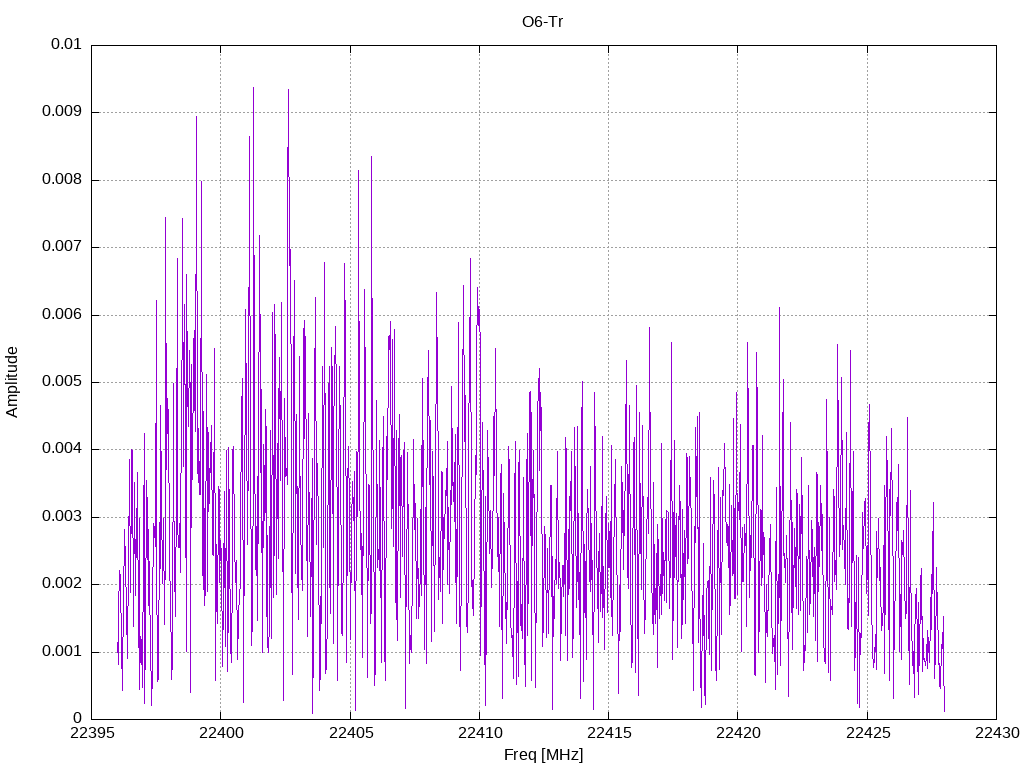Click the plot title O6-Tr
The height and width of the screenshot is (768, 1024).
[542, 22]
